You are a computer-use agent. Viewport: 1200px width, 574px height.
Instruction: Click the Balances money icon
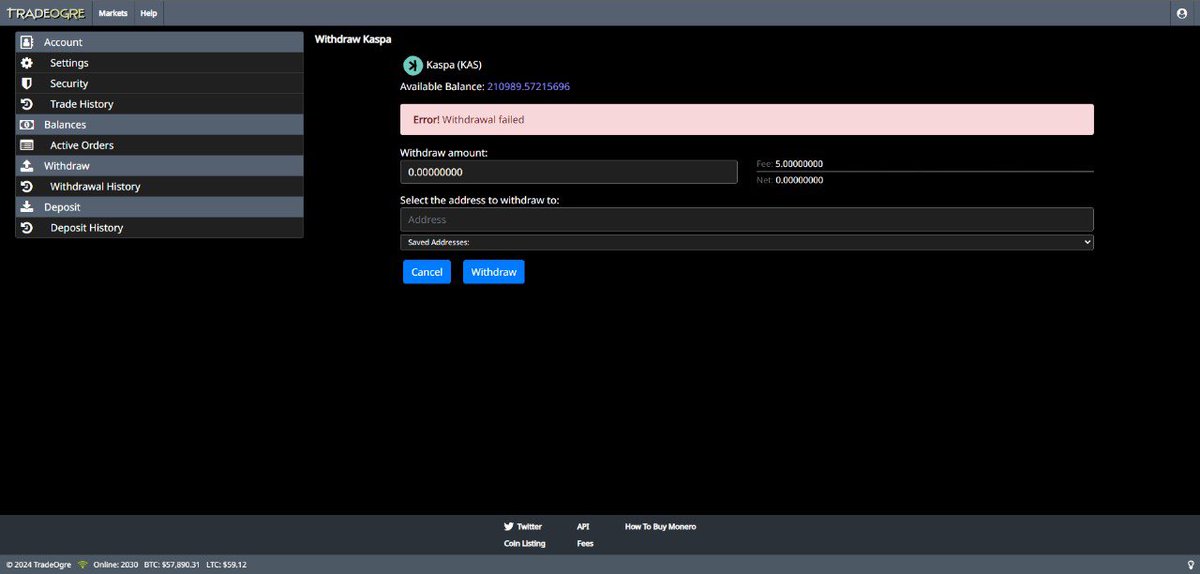tap(27, 125)
